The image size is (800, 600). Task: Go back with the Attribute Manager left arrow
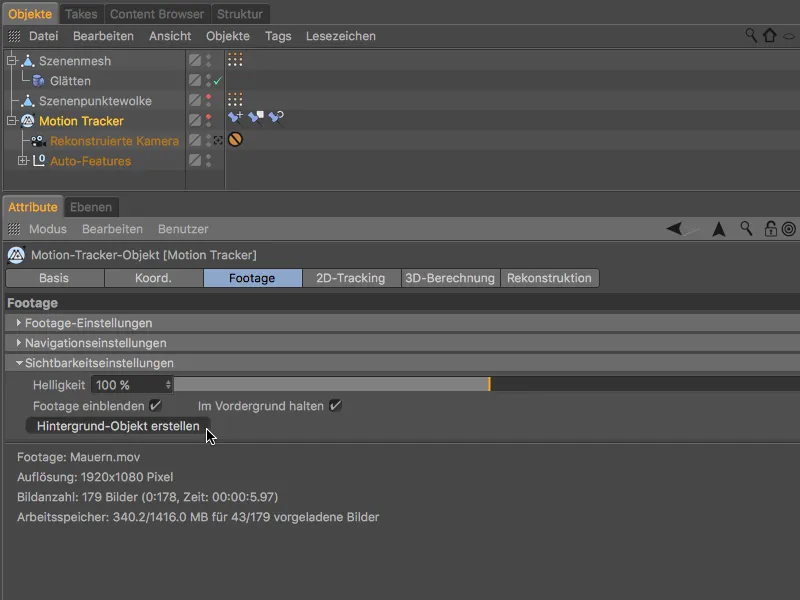click(674, 229)
